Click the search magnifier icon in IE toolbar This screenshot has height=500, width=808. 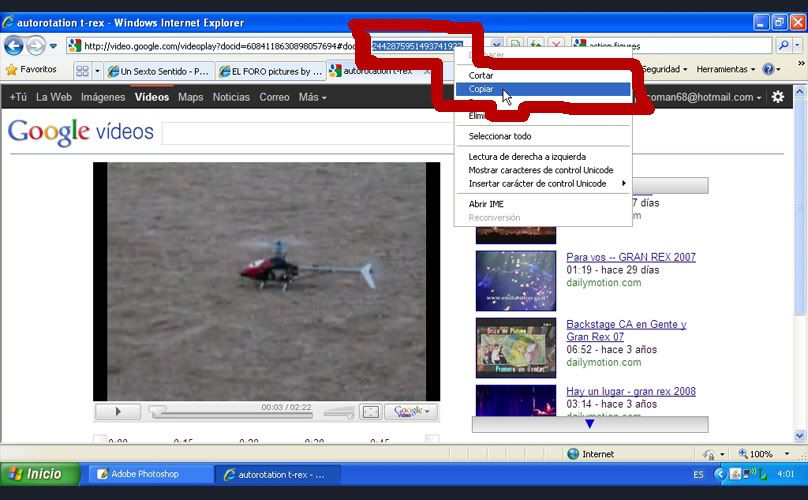[x=784, y=45]
